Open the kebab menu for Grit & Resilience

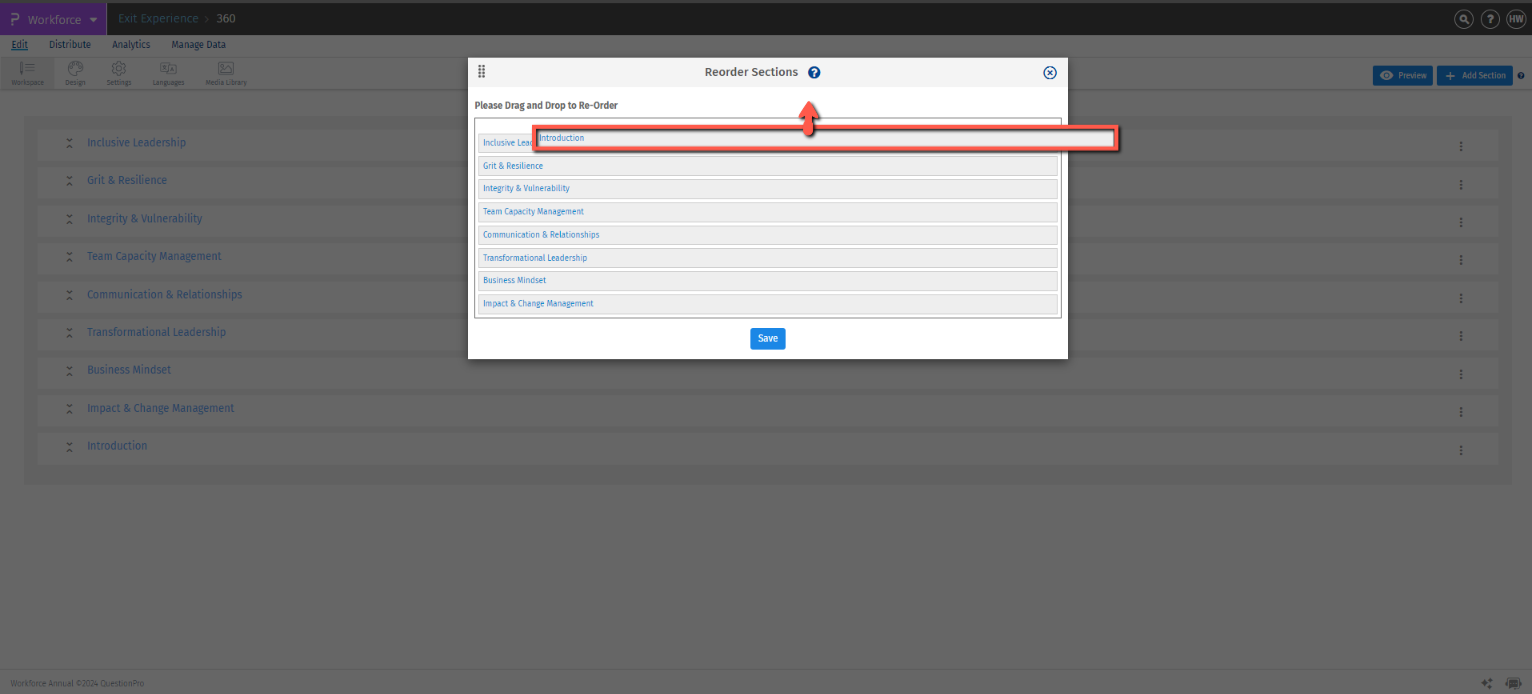click(1461, 184)
